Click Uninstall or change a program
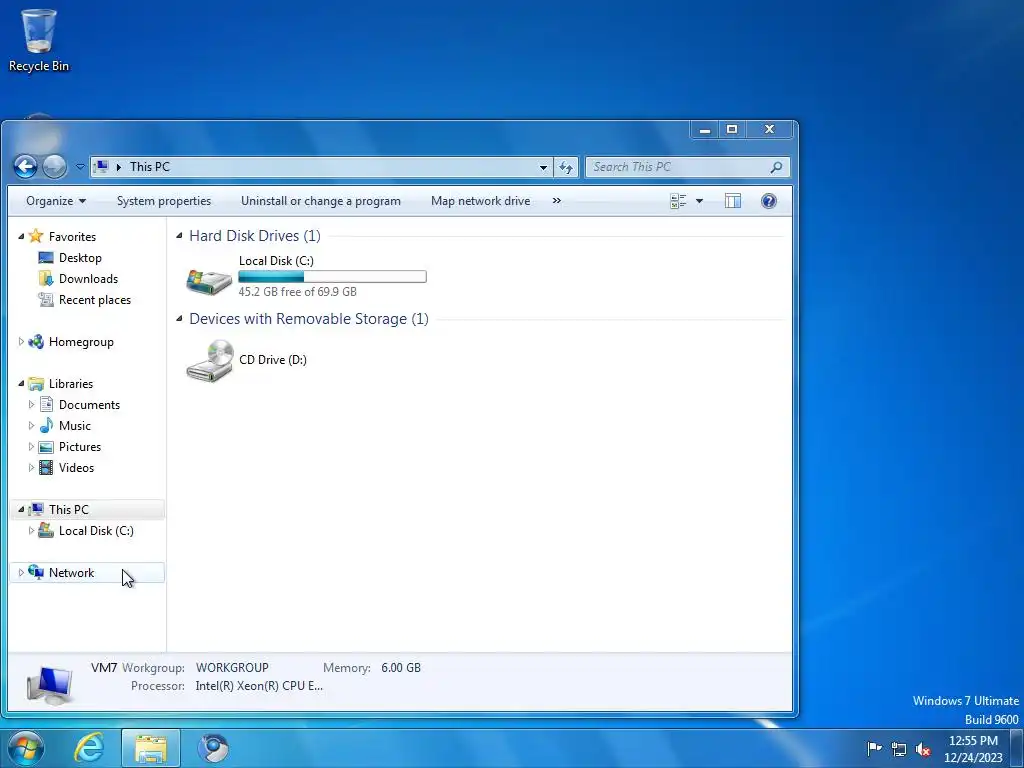This screenshot has width=1024, height=768. pos(321,201)
